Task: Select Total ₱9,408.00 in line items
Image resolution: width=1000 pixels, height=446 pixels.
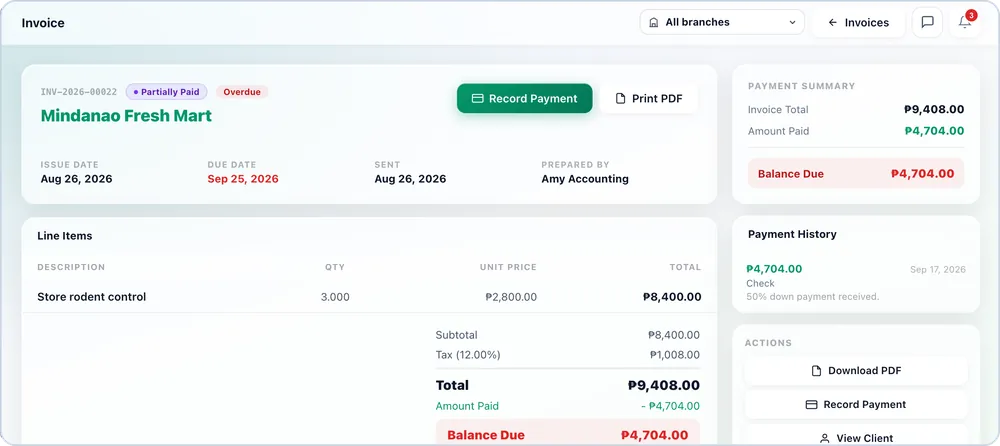Action: [x=663, y=385]
